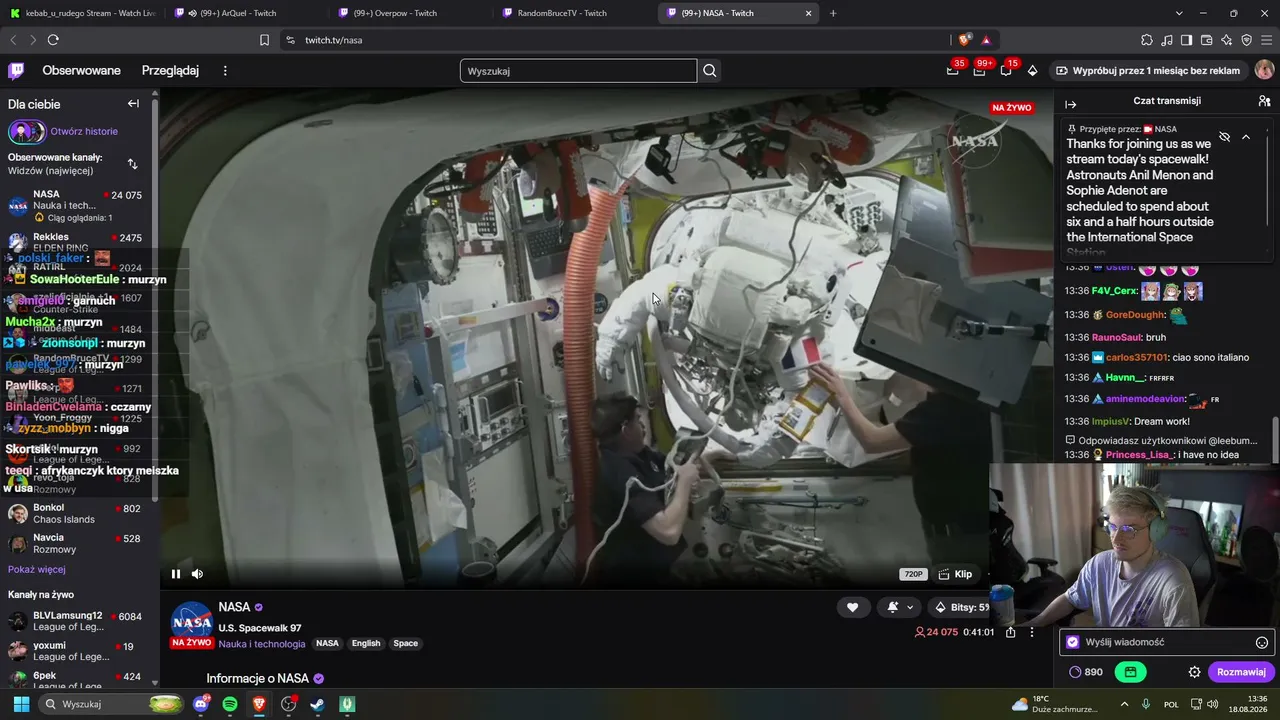Click Otwórz historie link

(x=84, y=131)
